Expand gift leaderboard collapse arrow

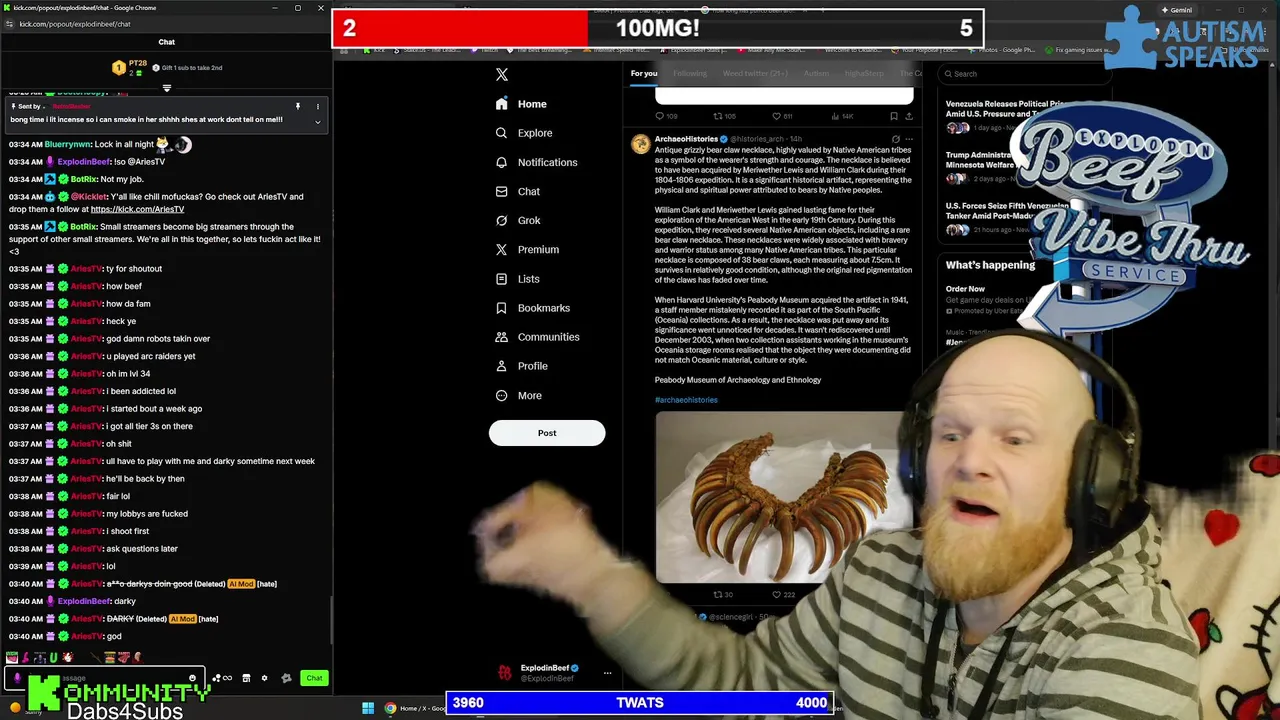click(166, 88)
